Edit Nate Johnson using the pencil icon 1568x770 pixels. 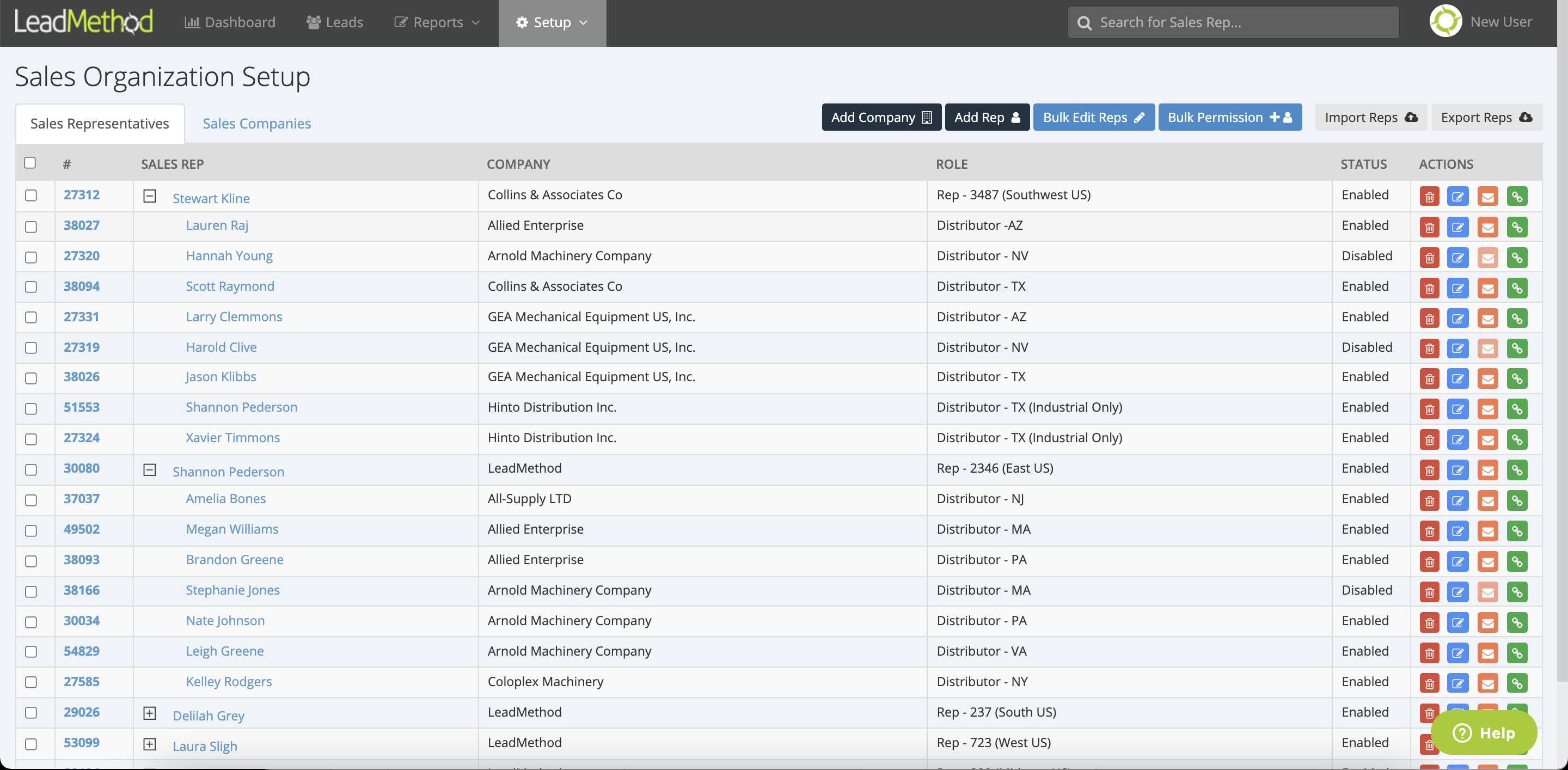coord(1459,622)
